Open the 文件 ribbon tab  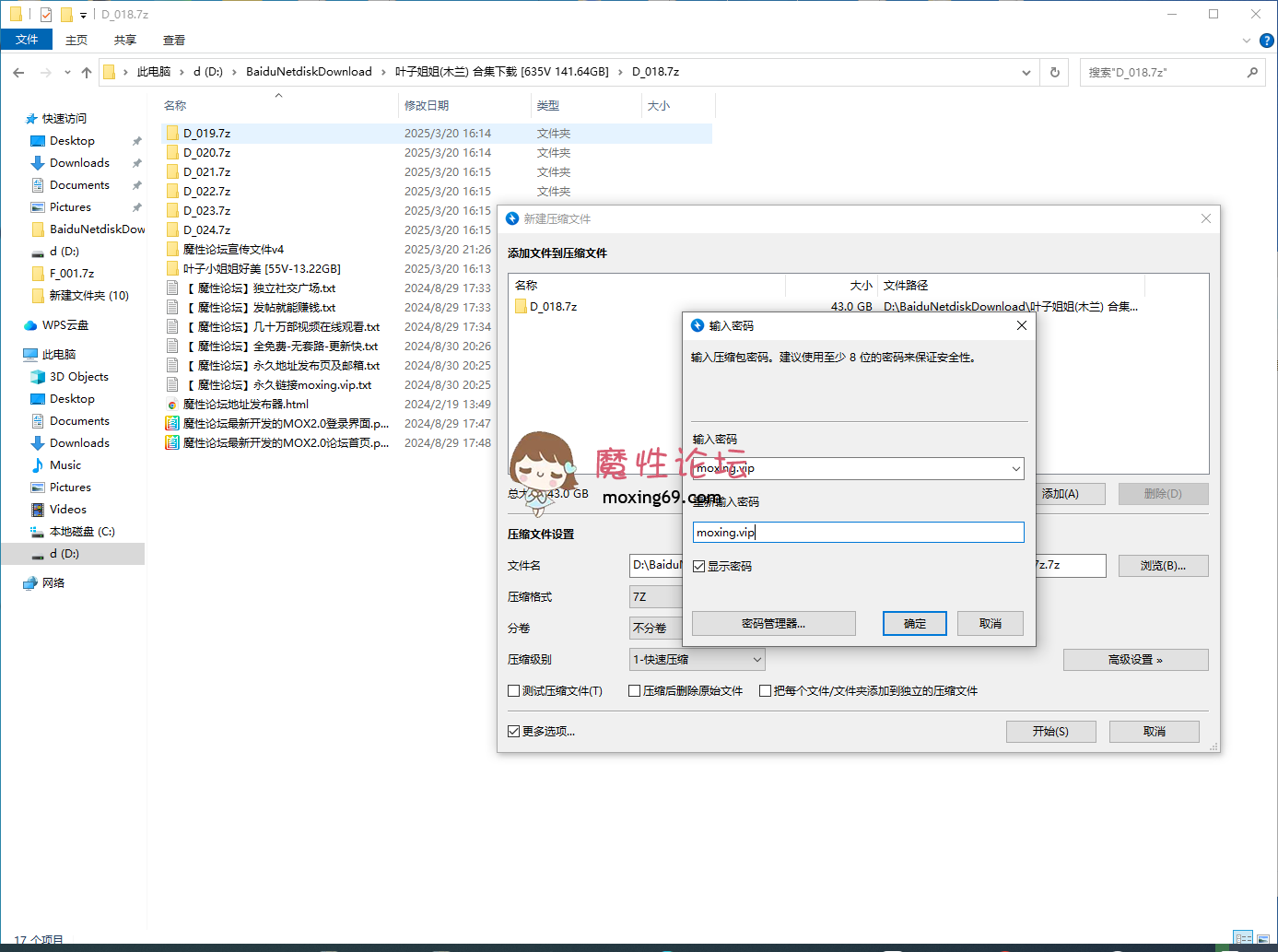pyautogui.click(x=27, y=40)
